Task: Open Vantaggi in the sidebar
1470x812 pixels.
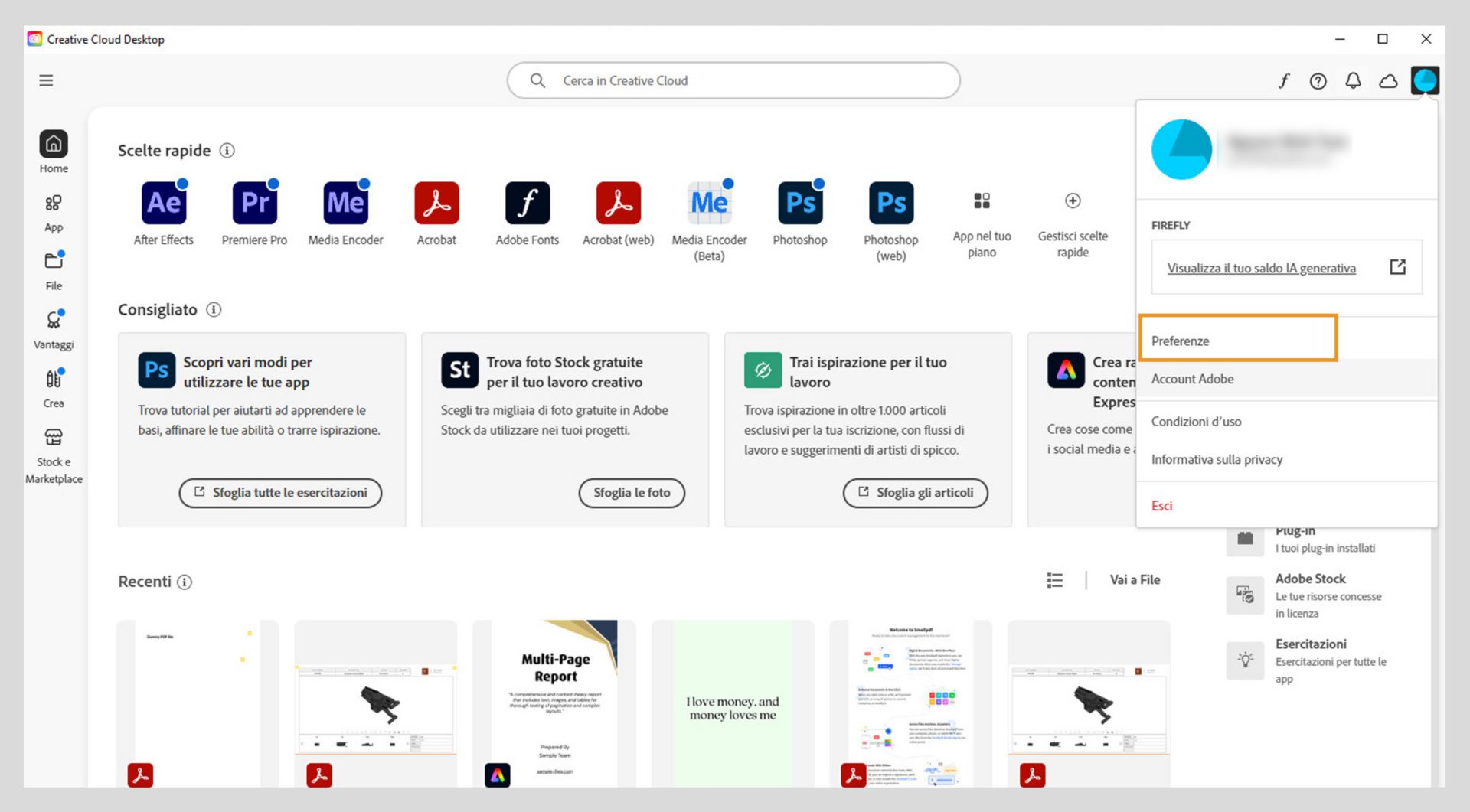Action: (x=54, y=330)
